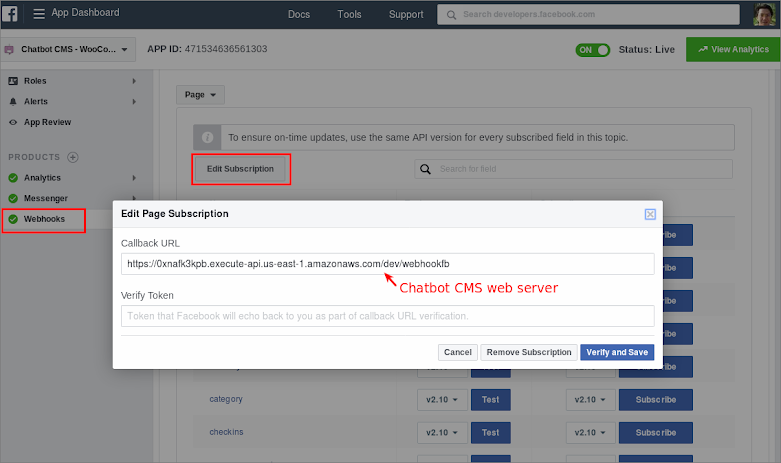This screenshot has height=463, width=781.
Task: Click the info icon in the notice banner
Action: (207, 137)
